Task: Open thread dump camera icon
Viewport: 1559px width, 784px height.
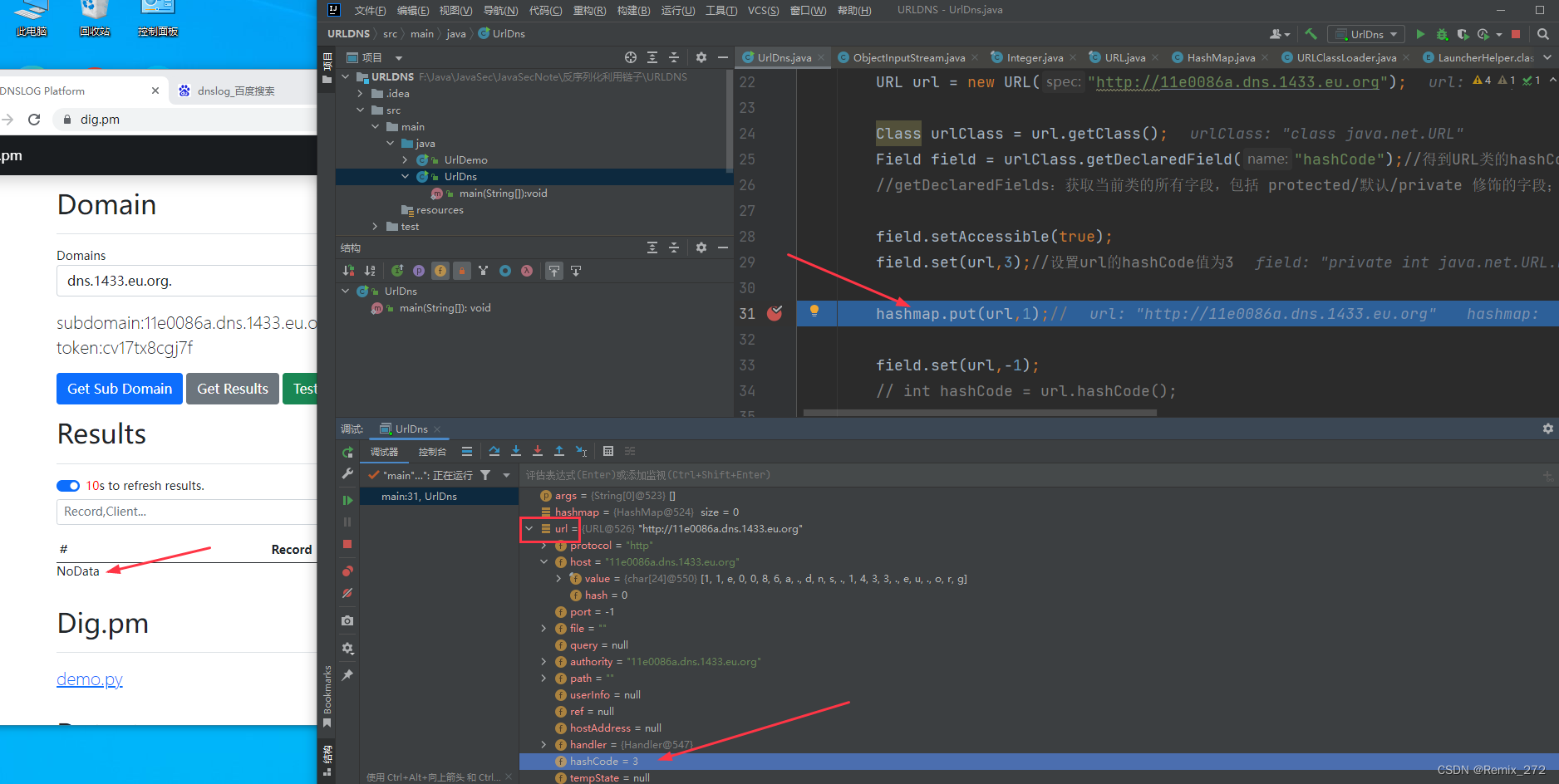Action: point(347,620)
